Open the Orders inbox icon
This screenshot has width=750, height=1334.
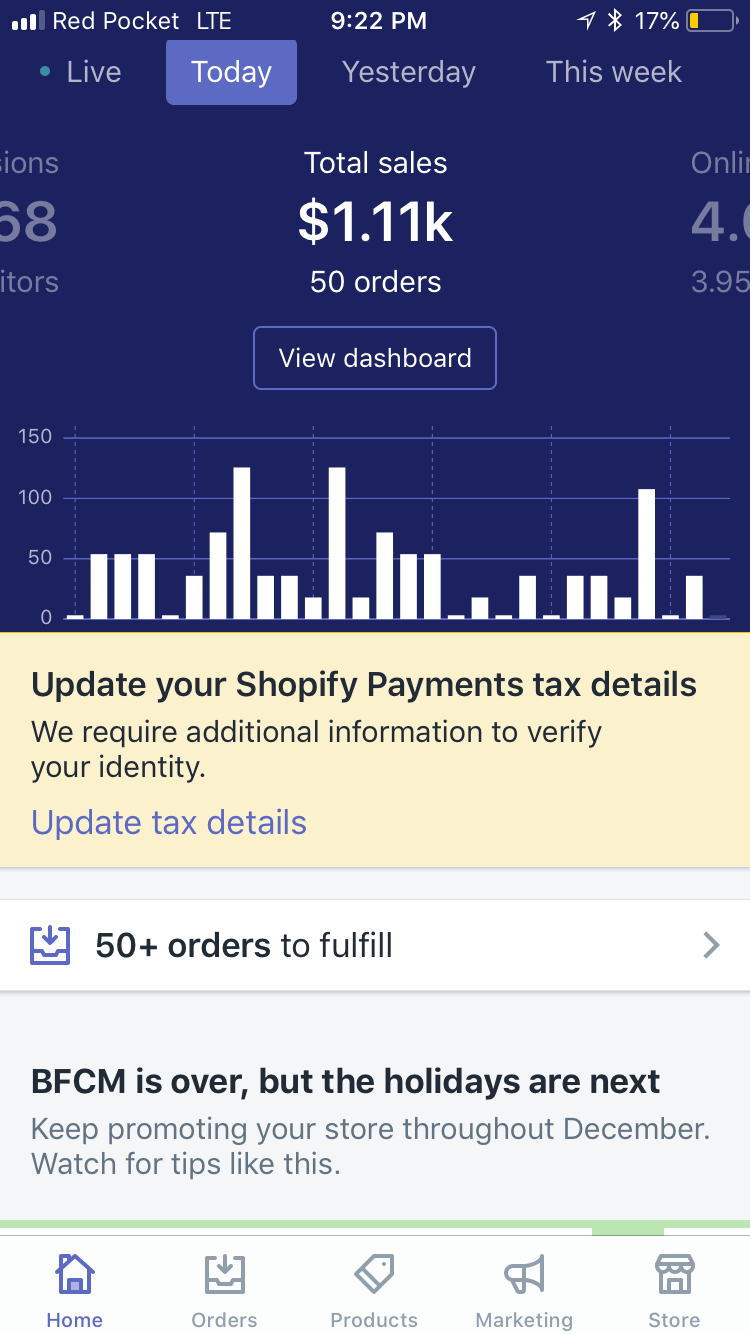tap(224, 1275)
